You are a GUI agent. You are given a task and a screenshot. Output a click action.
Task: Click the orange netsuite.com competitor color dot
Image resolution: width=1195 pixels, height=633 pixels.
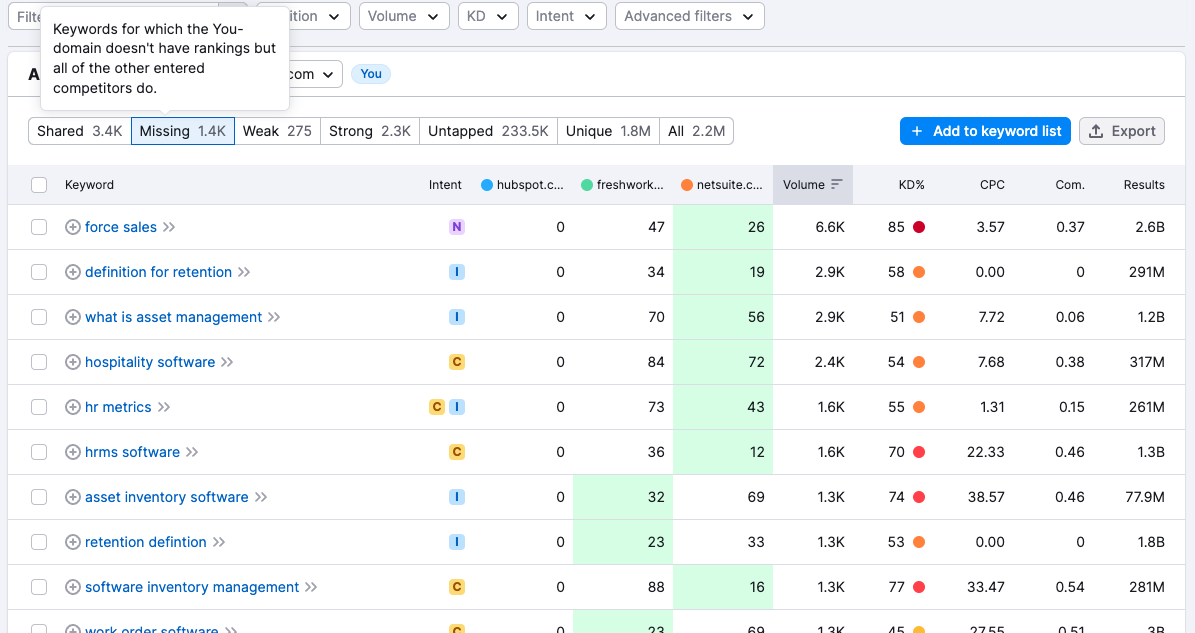(x=687, y=185)
